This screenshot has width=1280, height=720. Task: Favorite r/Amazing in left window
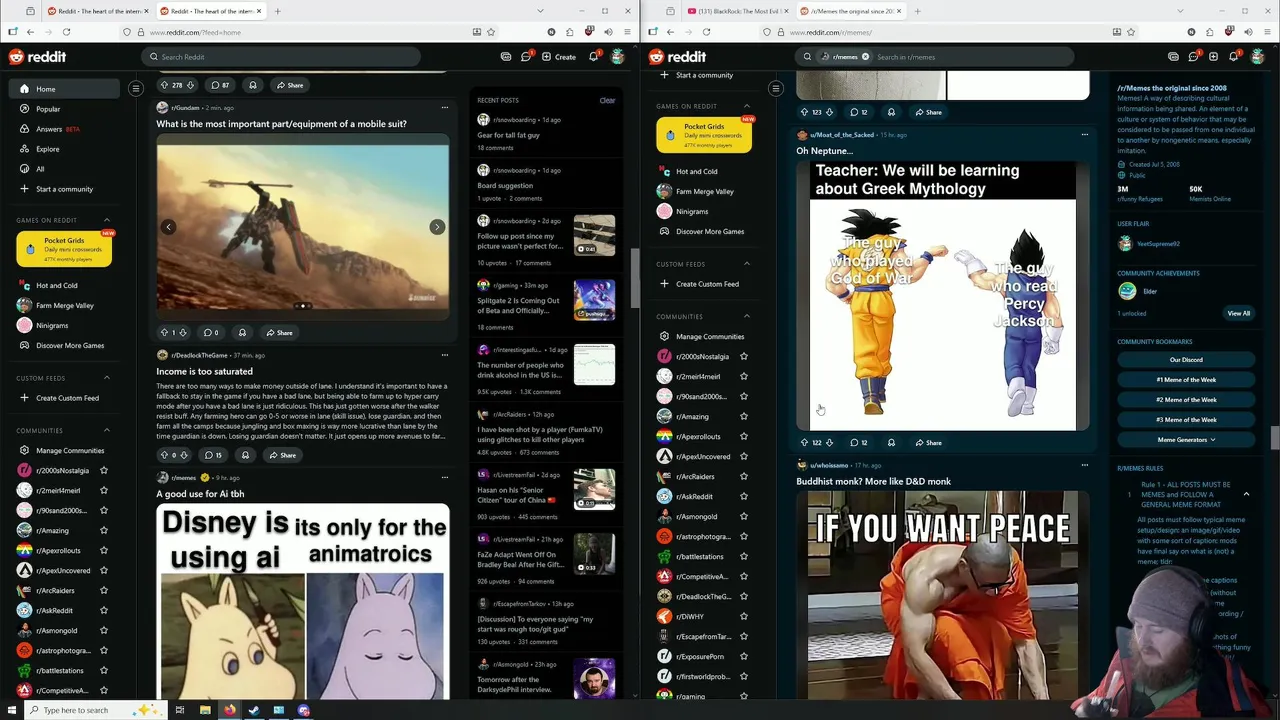104,530
